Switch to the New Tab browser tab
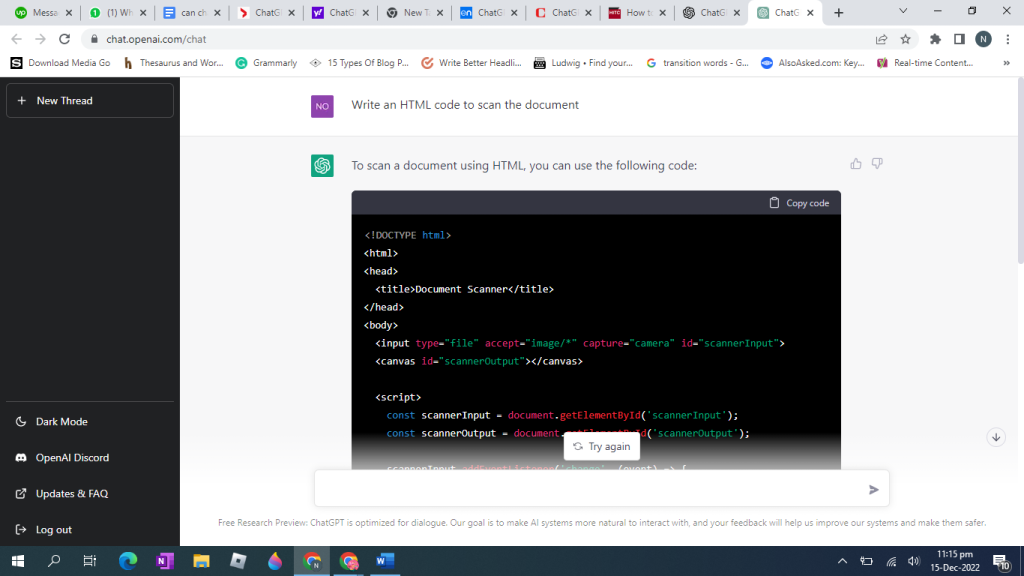Image resolution: width=1024 pixels, height=576 pixels. (412, 13)
